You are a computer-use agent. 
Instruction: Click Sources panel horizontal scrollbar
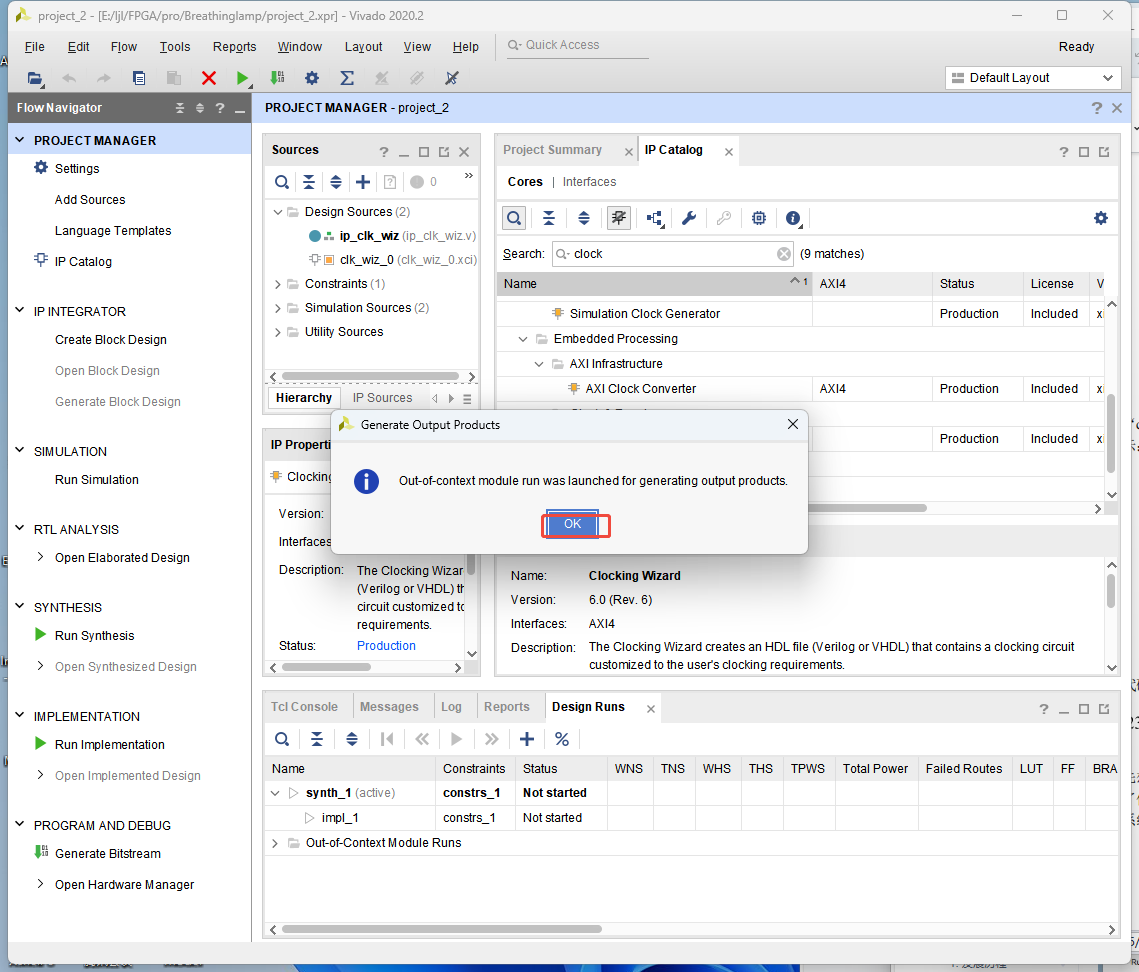[x=370, y=376]
